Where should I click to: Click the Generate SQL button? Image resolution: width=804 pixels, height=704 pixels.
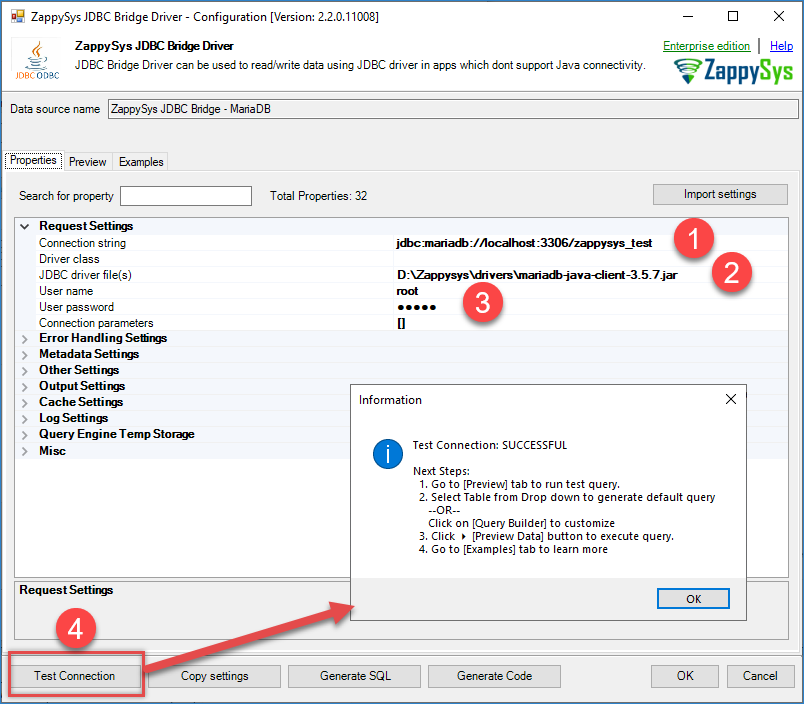tap(355, 676)
